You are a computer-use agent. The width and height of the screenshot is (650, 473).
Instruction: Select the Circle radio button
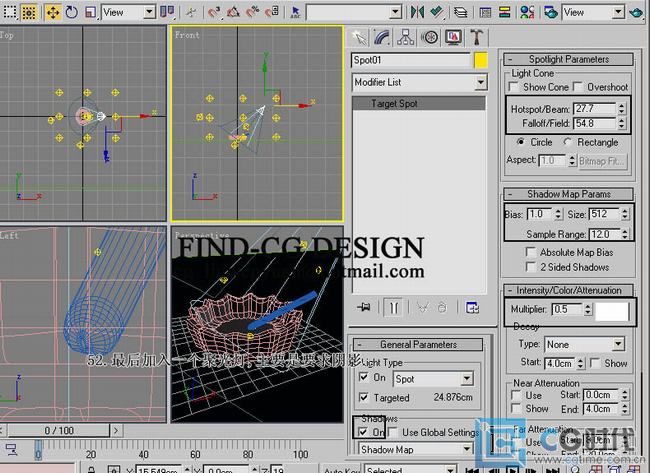coord(521,142)
